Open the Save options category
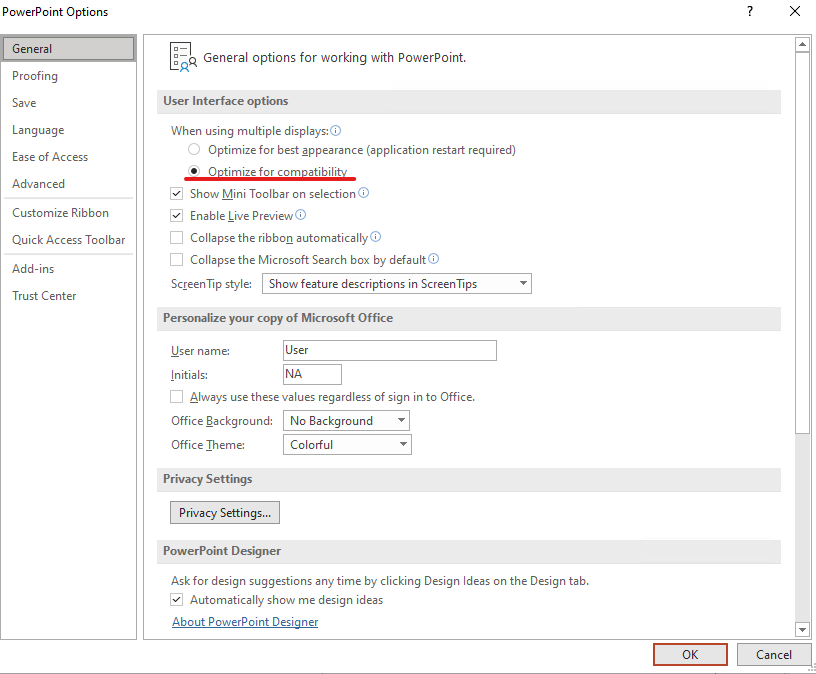816x674 pixels. 69,103
